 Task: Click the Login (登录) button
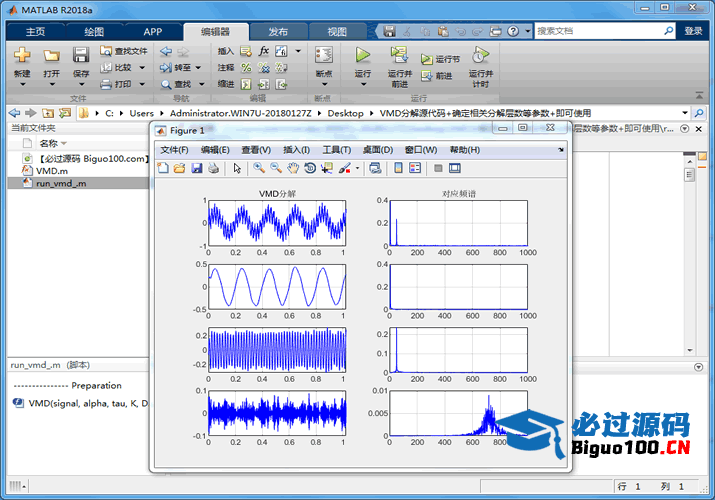(693, 31)
